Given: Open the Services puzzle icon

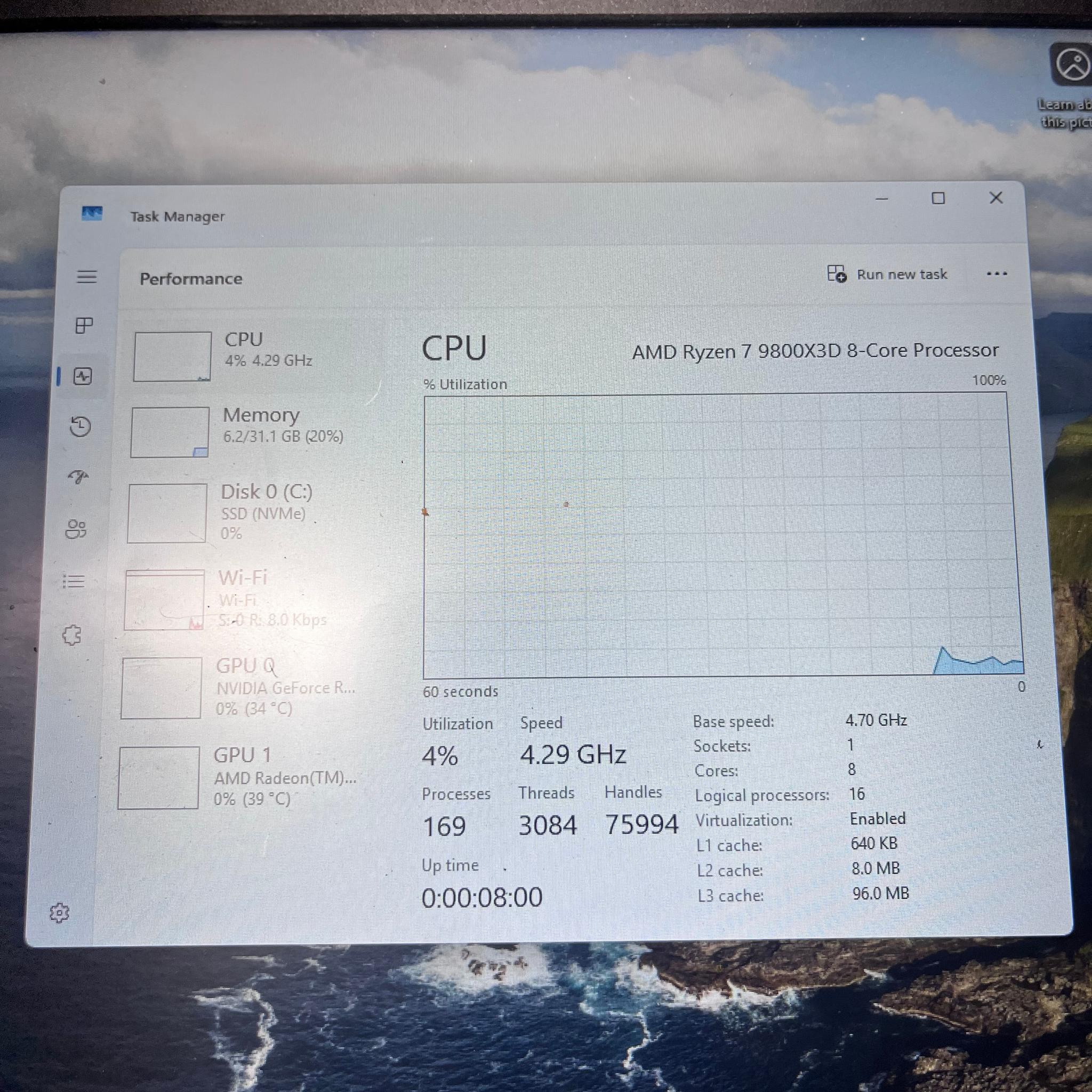Looking at the screenshot, I should click(72, 635).
